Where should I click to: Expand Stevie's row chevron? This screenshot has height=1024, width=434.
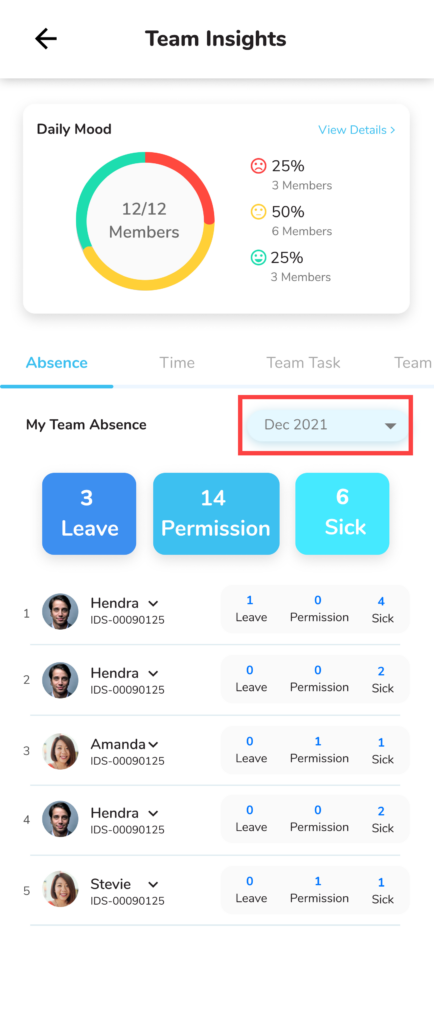(x=153, y=885)
